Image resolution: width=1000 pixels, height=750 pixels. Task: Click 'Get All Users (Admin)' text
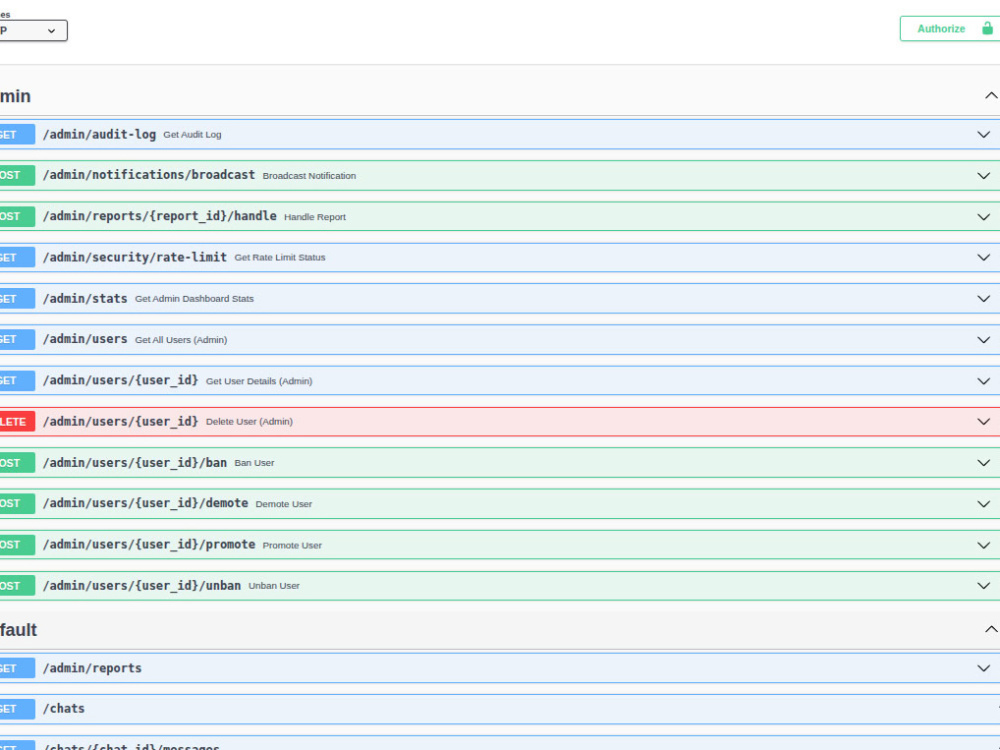(x=181, y=340)
